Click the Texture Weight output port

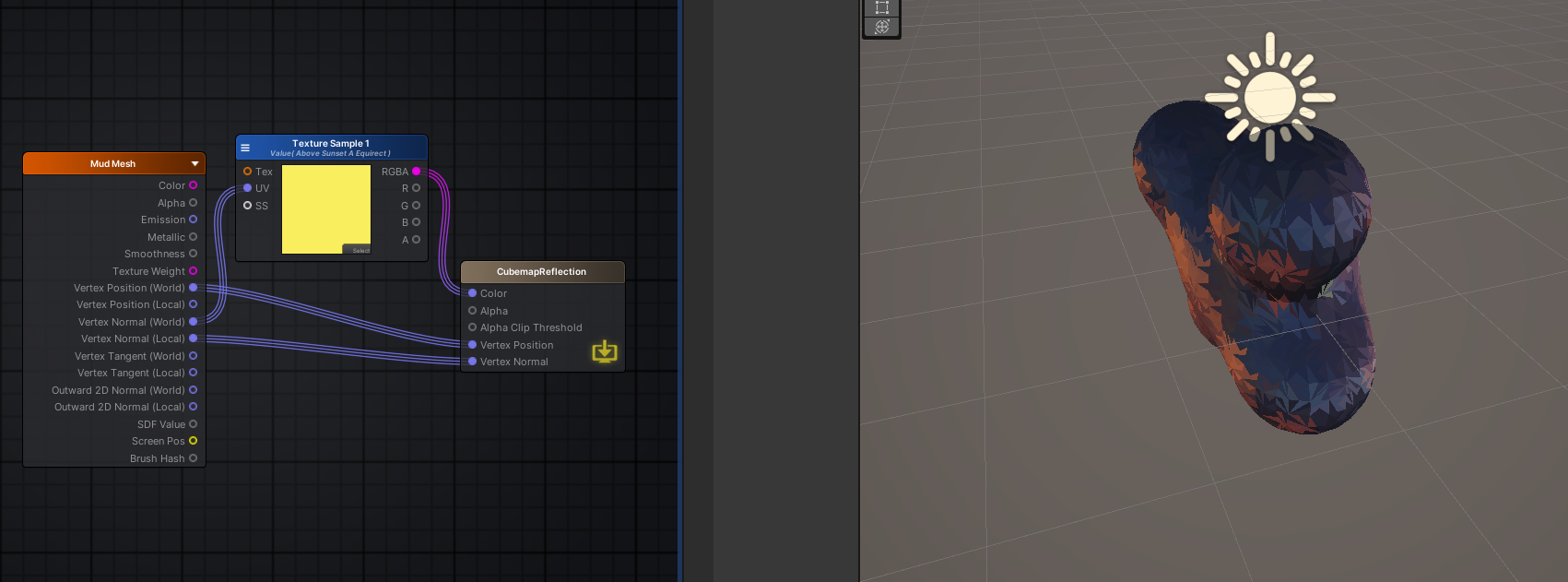pos(193,271)
